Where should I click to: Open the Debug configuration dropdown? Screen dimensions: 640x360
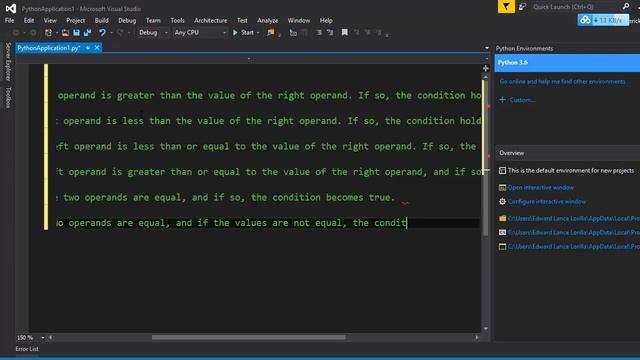coord(153,33)
